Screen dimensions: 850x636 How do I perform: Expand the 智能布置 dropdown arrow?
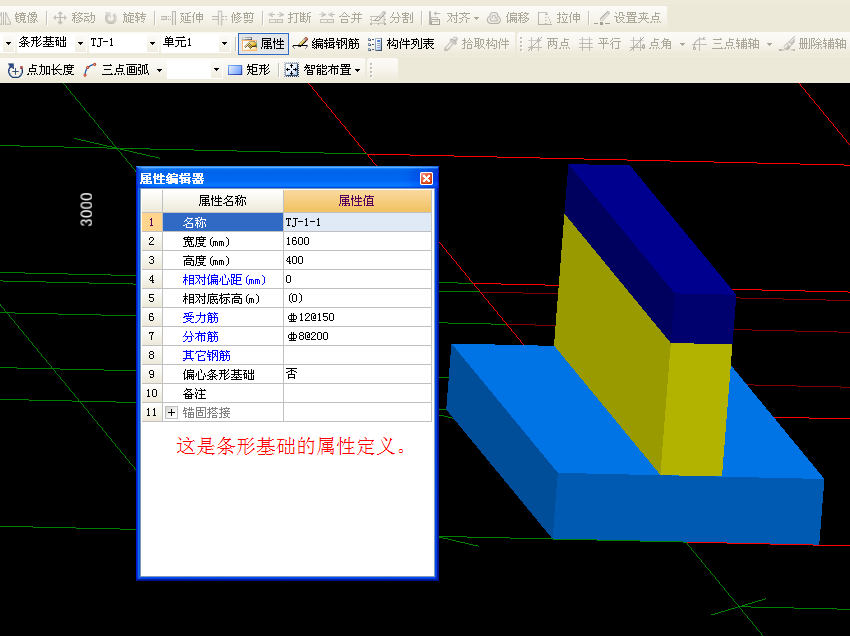click(357, 70)
